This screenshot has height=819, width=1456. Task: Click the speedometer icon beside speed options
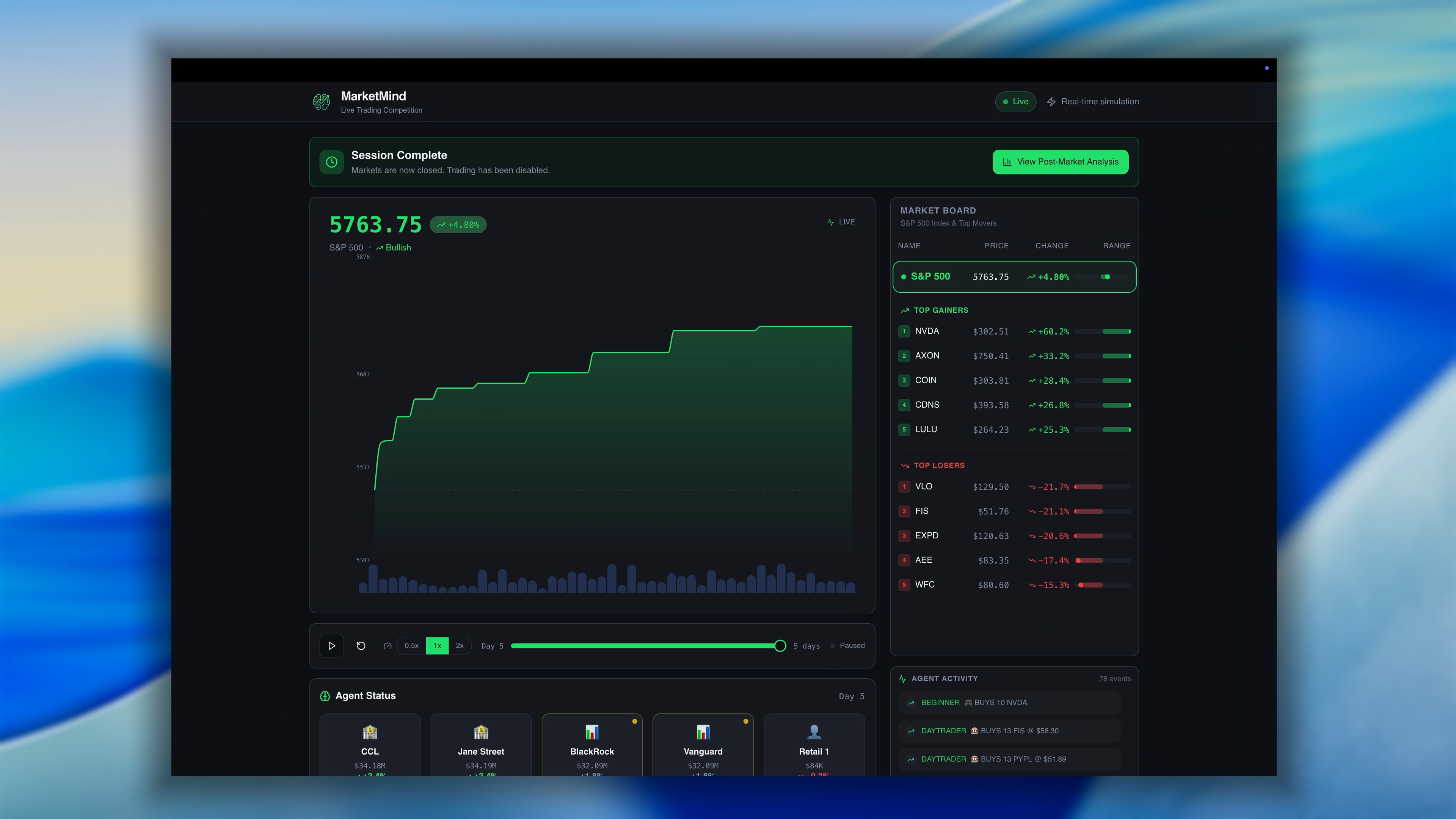coord(387,645)
